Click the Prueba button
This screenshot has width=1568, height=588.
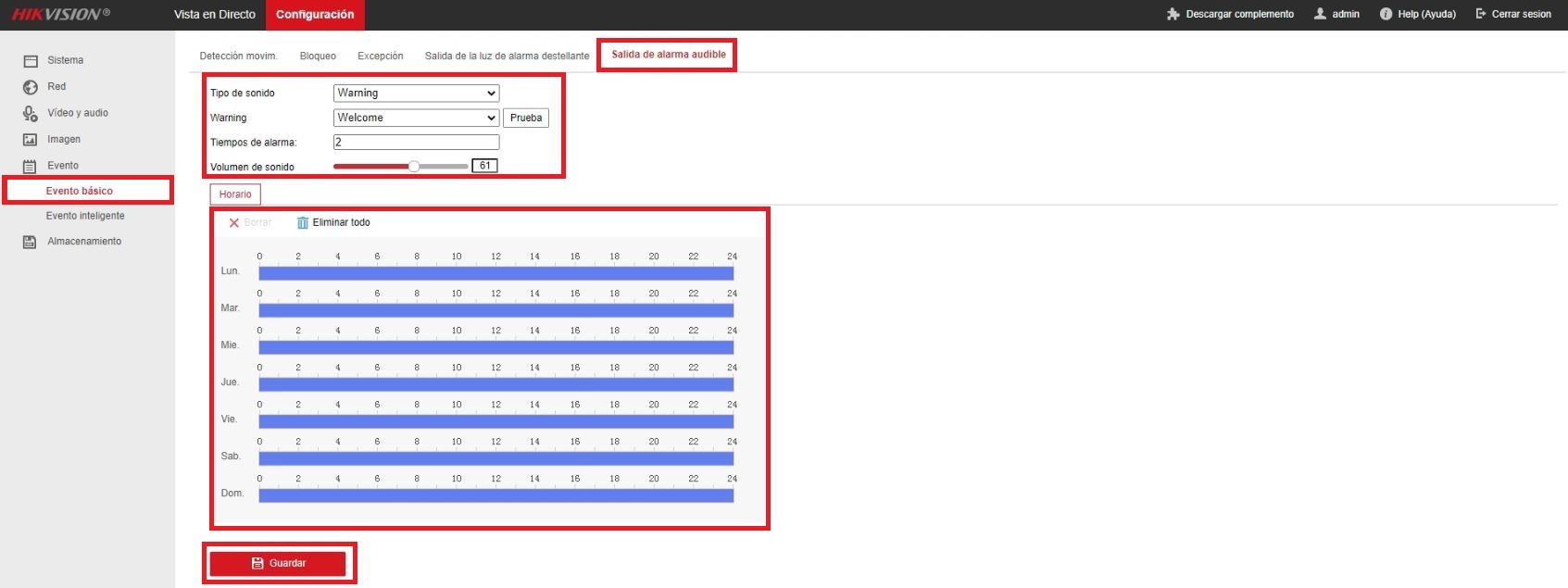526,118
